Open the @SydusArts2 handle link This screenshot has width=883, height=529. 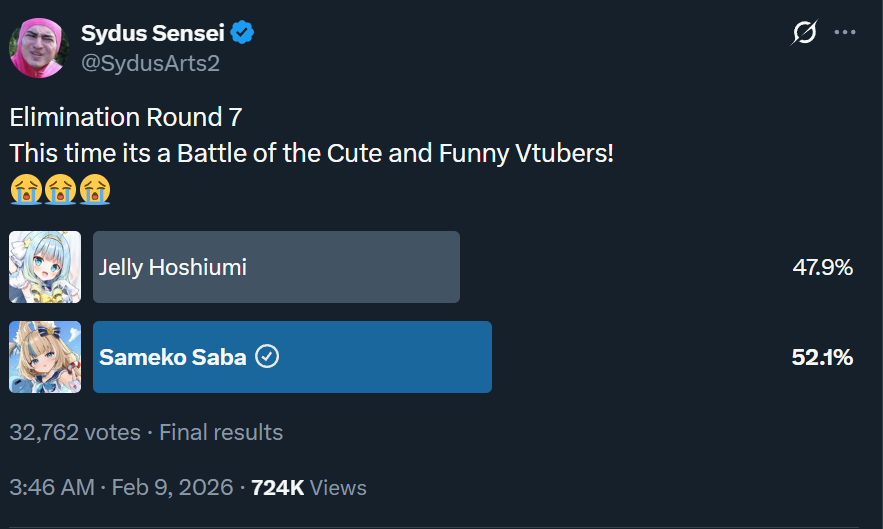tap(150, 63)
